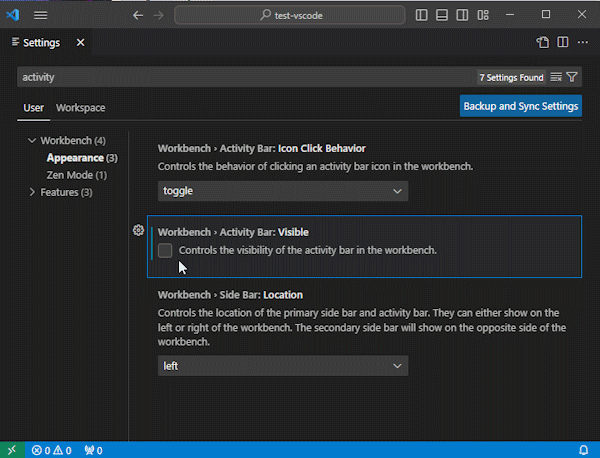Enable the Activity Bar Visible checkbox
Viewport: 600px width, 458px height.
[x=166, y=250]
